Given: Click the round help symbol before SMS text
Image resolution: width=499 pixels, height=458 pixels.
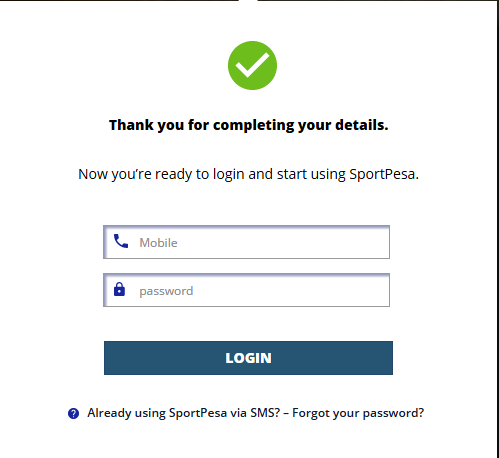Looking at the screenshot, I should click(73, 413).
